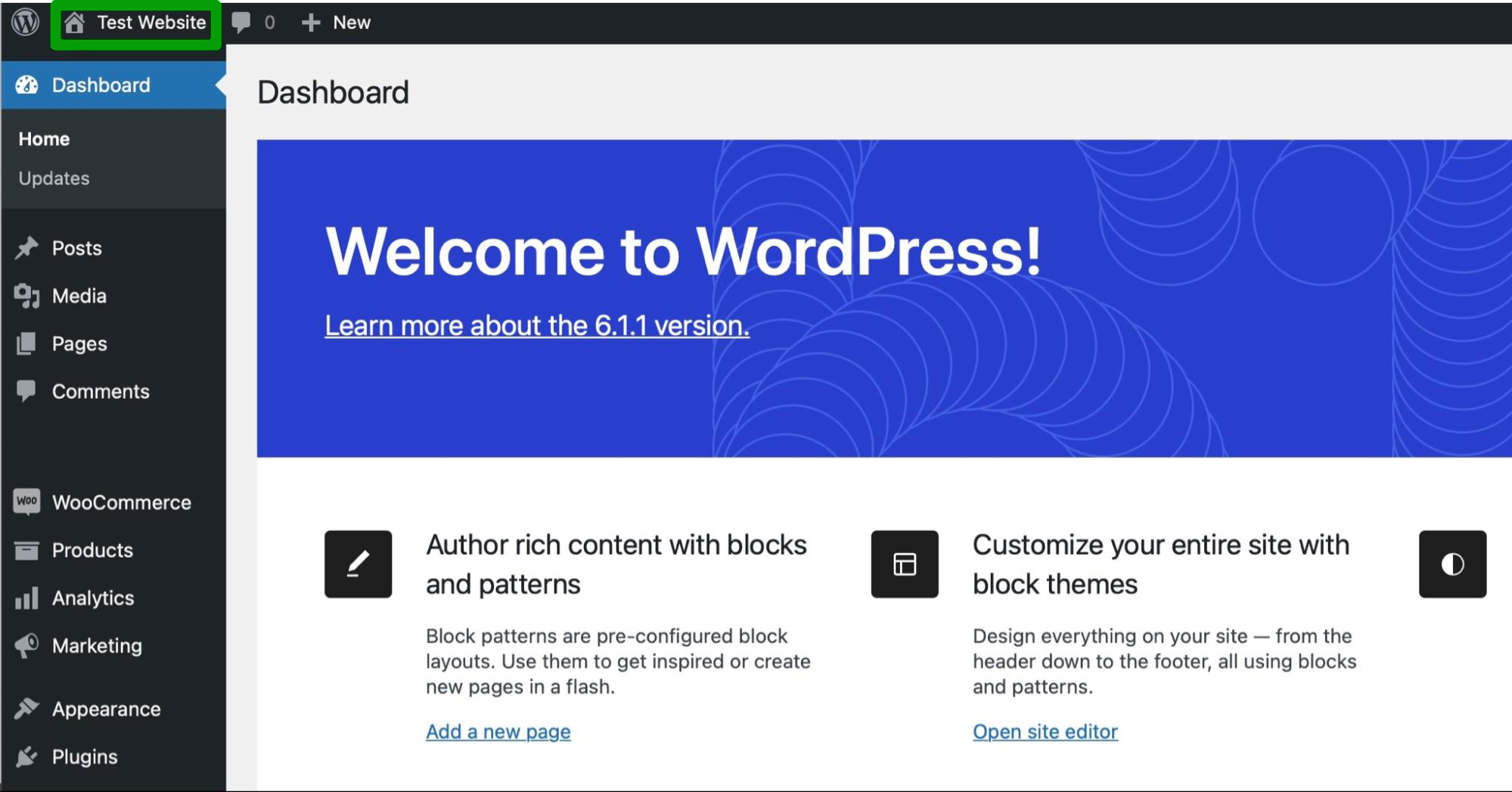
Task: Click the WordPress logo icon
Action: coord(25,22)
